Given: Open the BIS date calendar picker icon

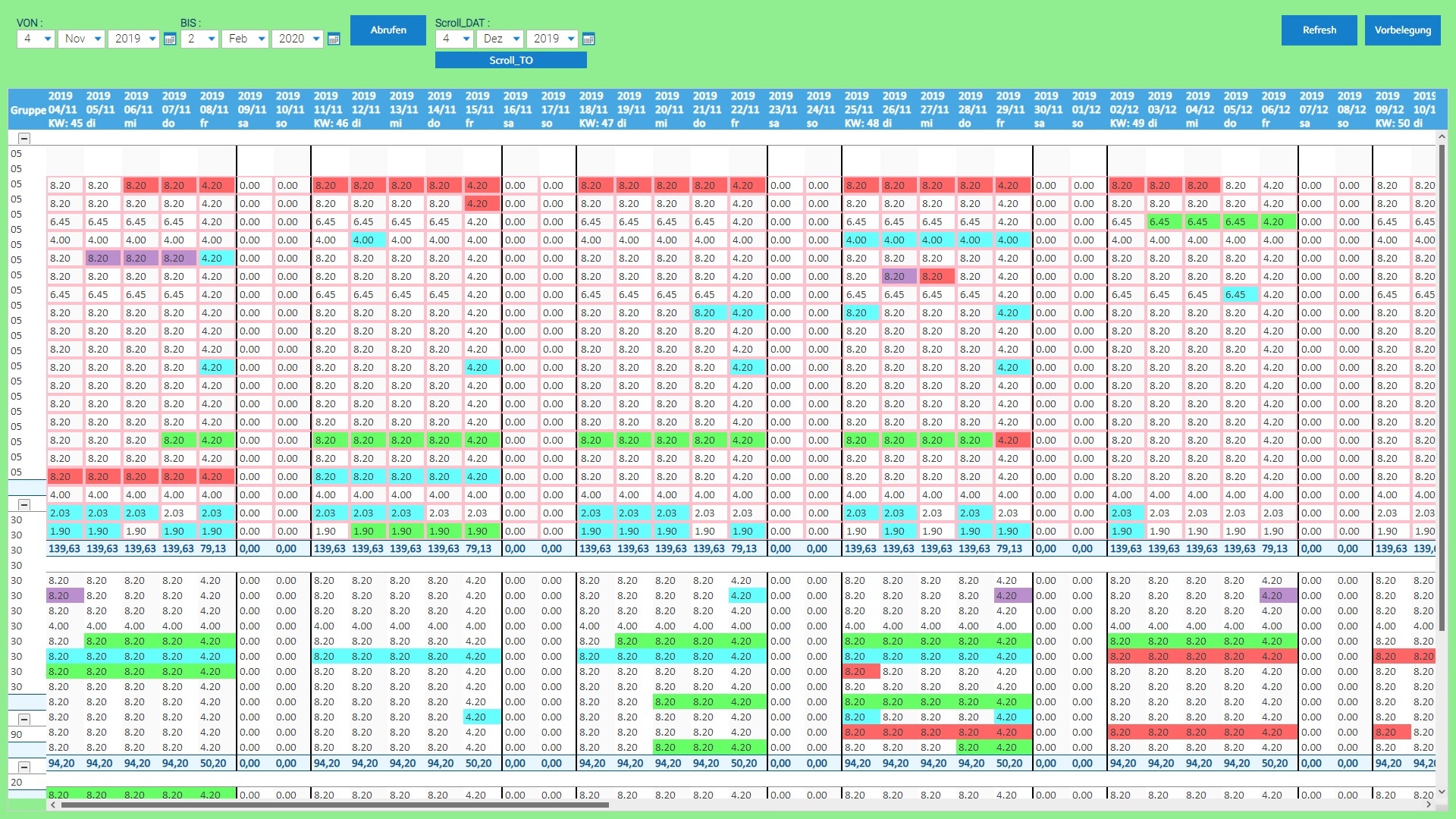Looking at the screenshot, I should pos(334,39).
